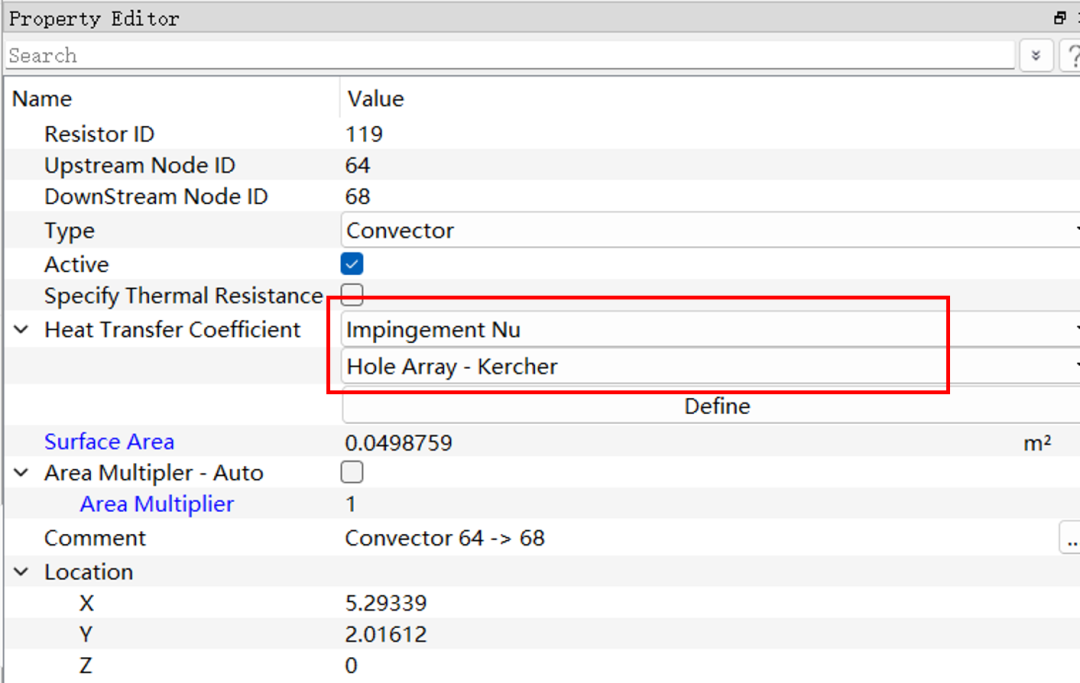Toggle Area Multiplier - Auto checkbox
Screen dimensions: 1080x683
[352, 472]
